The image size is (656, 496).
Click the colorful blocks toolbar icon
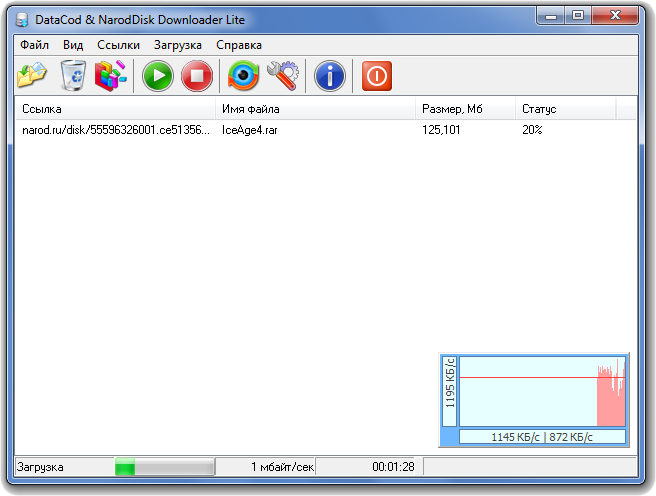click(110, 76)
